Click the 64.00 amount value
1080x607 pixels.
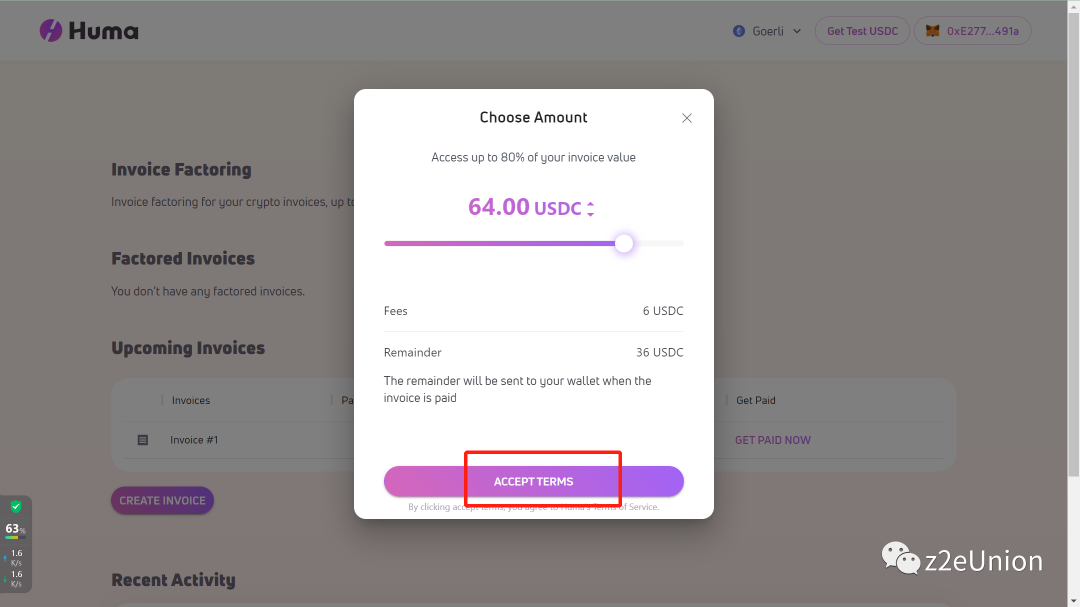pyautogui.click(x=499, y=207)
